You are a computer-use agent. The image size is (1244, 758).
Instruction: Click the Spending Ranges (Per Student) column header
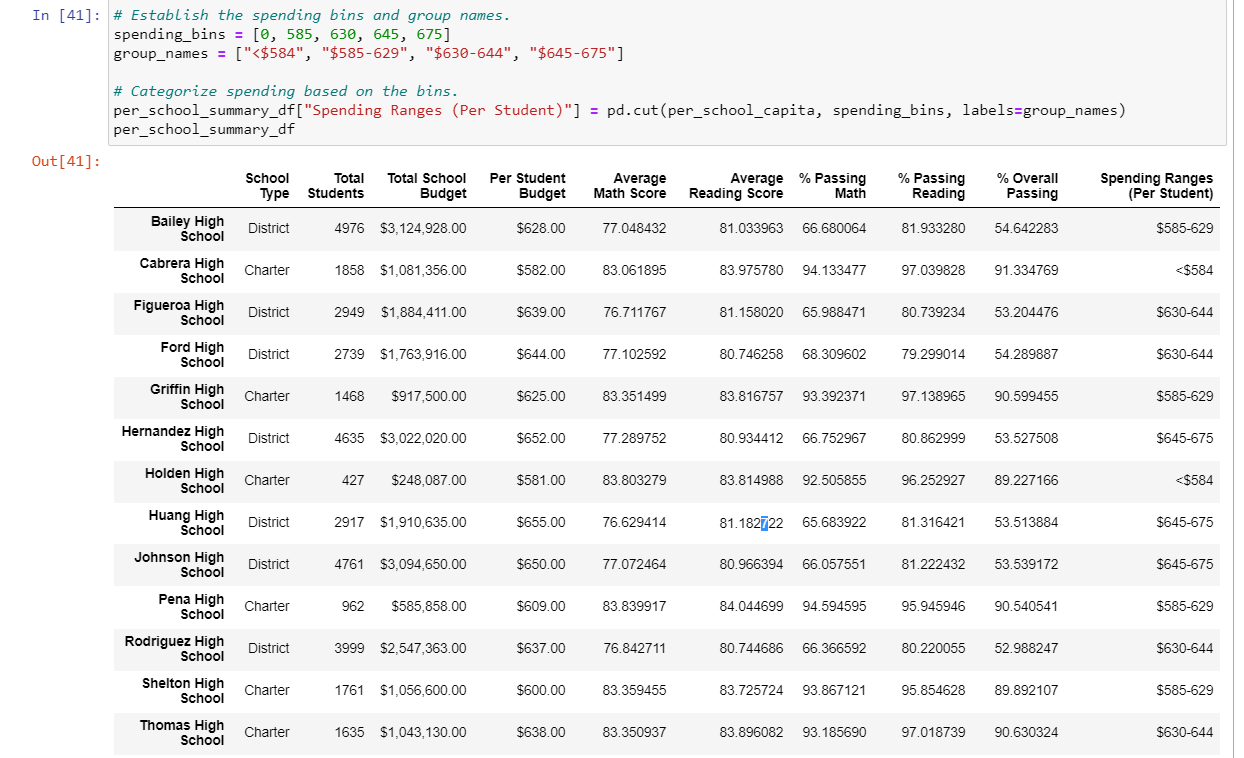(x=1156, y=186)
